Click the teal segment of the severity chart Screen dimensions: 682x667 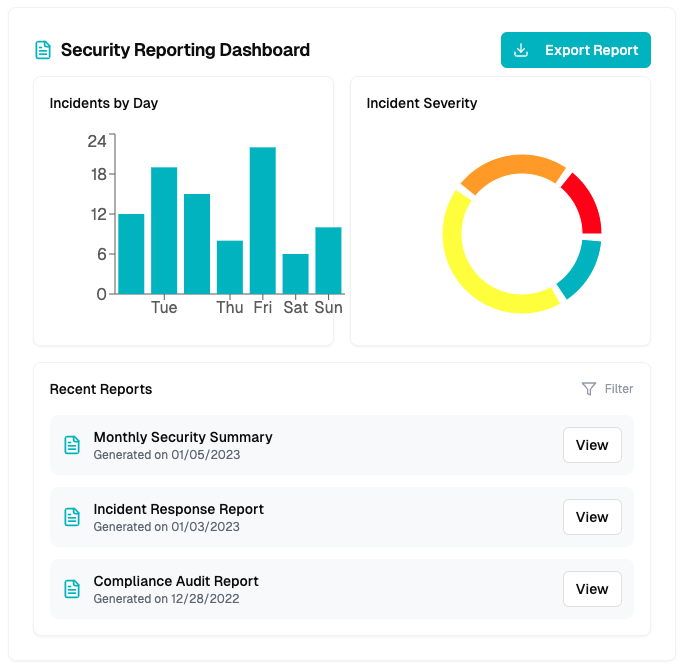pyautogui.click(x=580, y=270)
